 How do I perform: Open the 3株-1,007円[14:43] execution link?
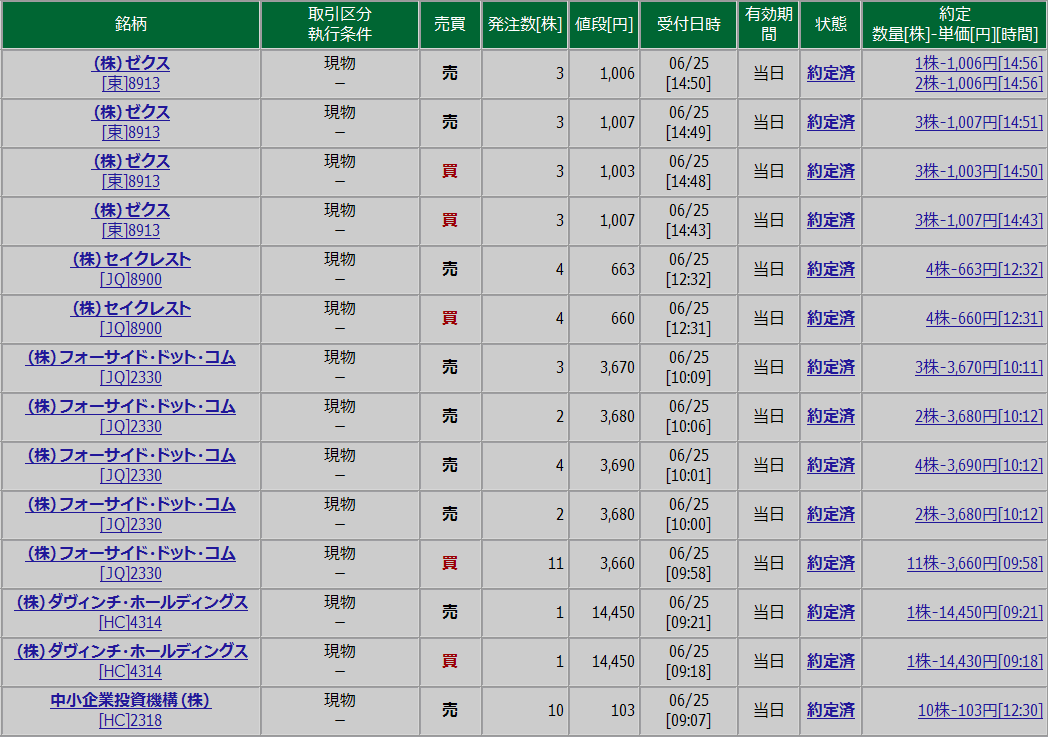pyautogui.click(x=978, y=220)
